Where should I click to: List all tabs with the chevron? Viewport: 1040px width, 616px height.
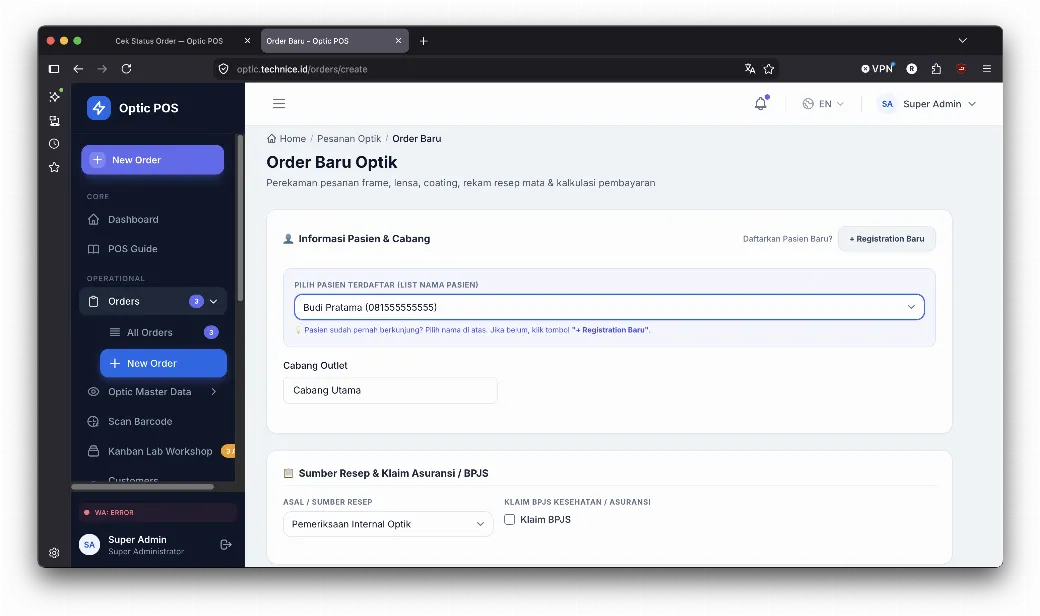point(962,41)
